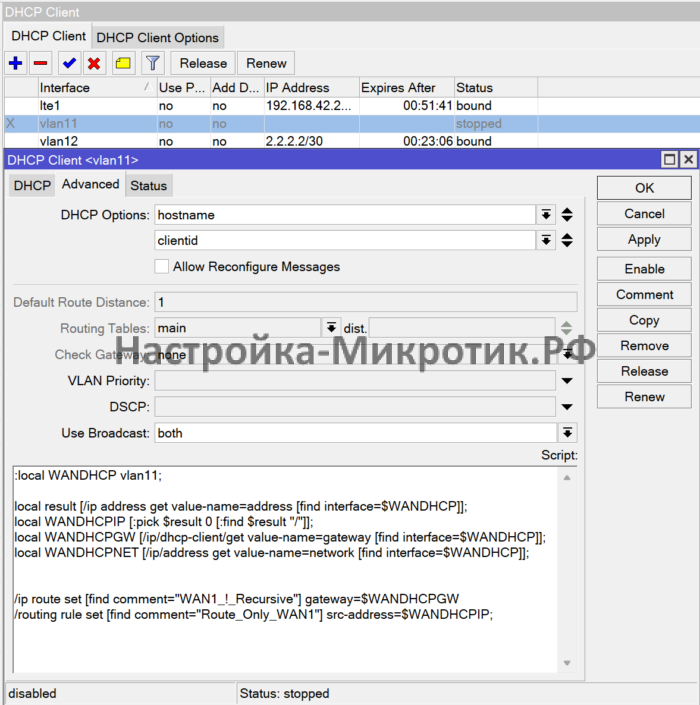Sort by Expires After column header

[x=406, y=88]
